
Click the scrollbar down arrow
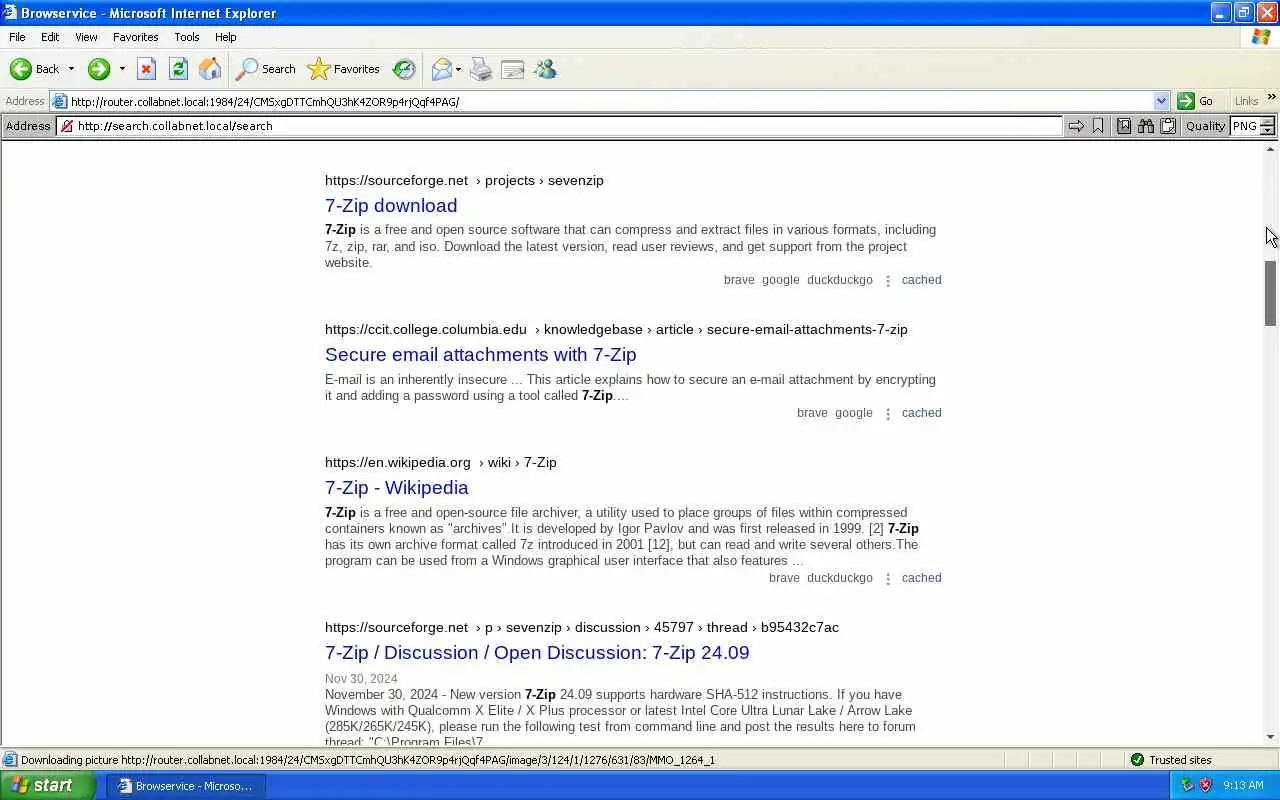1270,737
